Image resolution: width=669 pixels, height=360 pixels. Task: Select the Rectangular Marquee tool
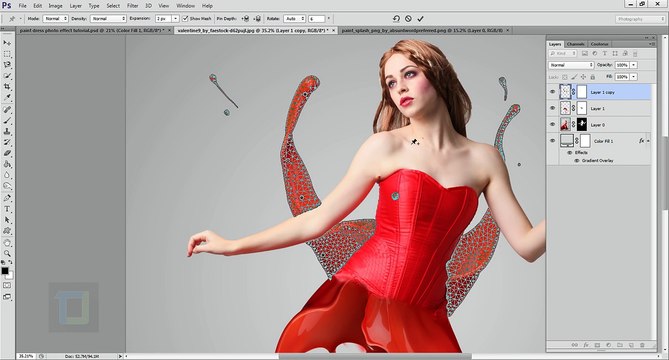coord(7,54)
